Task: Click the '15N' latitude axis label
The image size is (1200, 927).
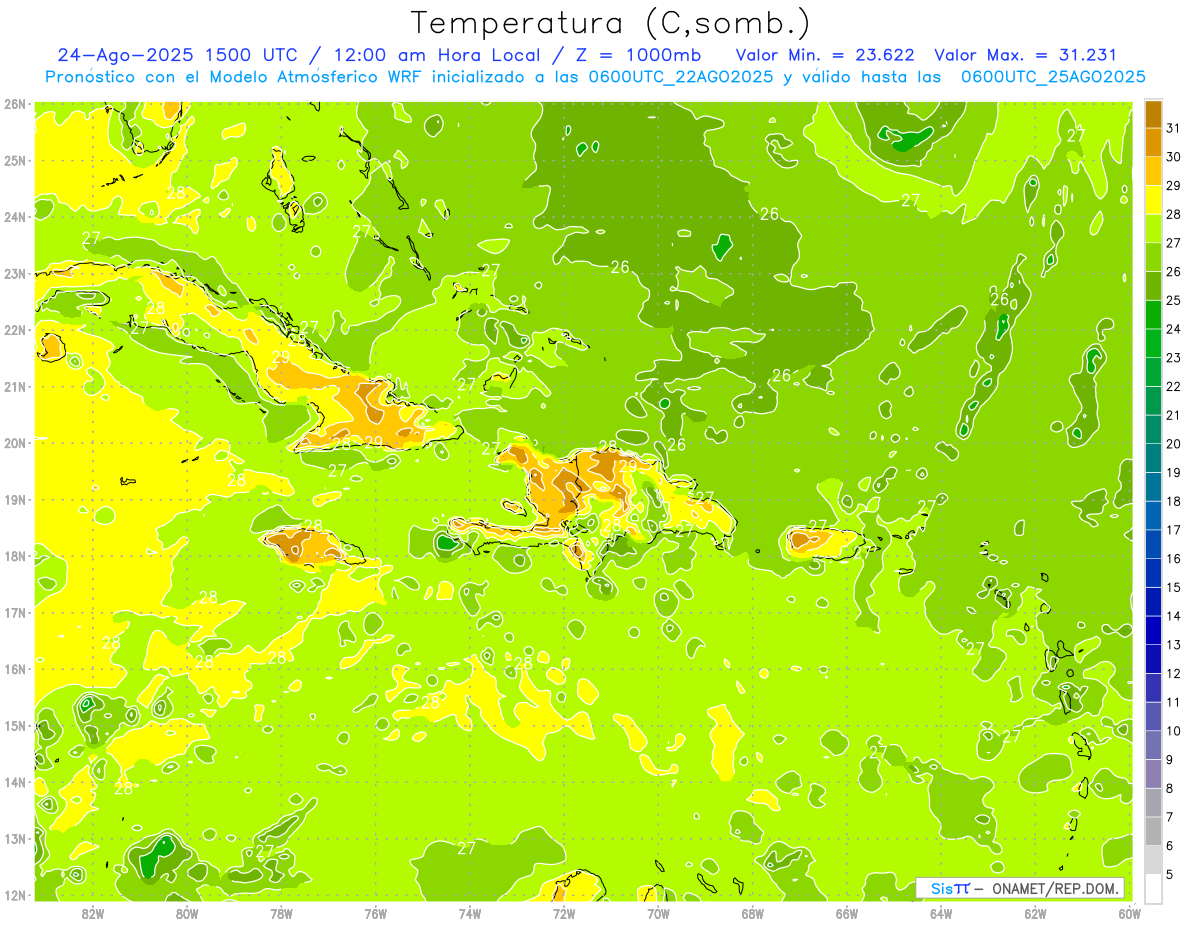Action: click(x=14, y=726)
